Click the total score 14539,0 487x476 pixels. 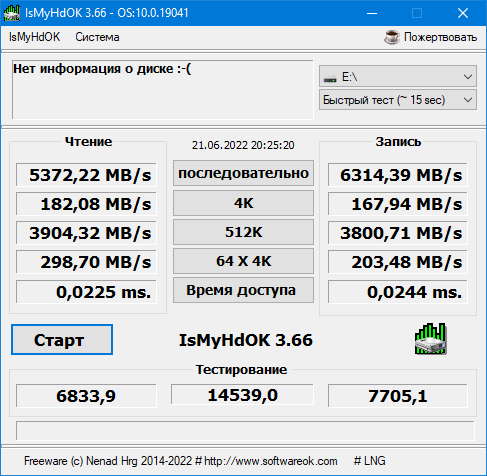click(242, 394)
